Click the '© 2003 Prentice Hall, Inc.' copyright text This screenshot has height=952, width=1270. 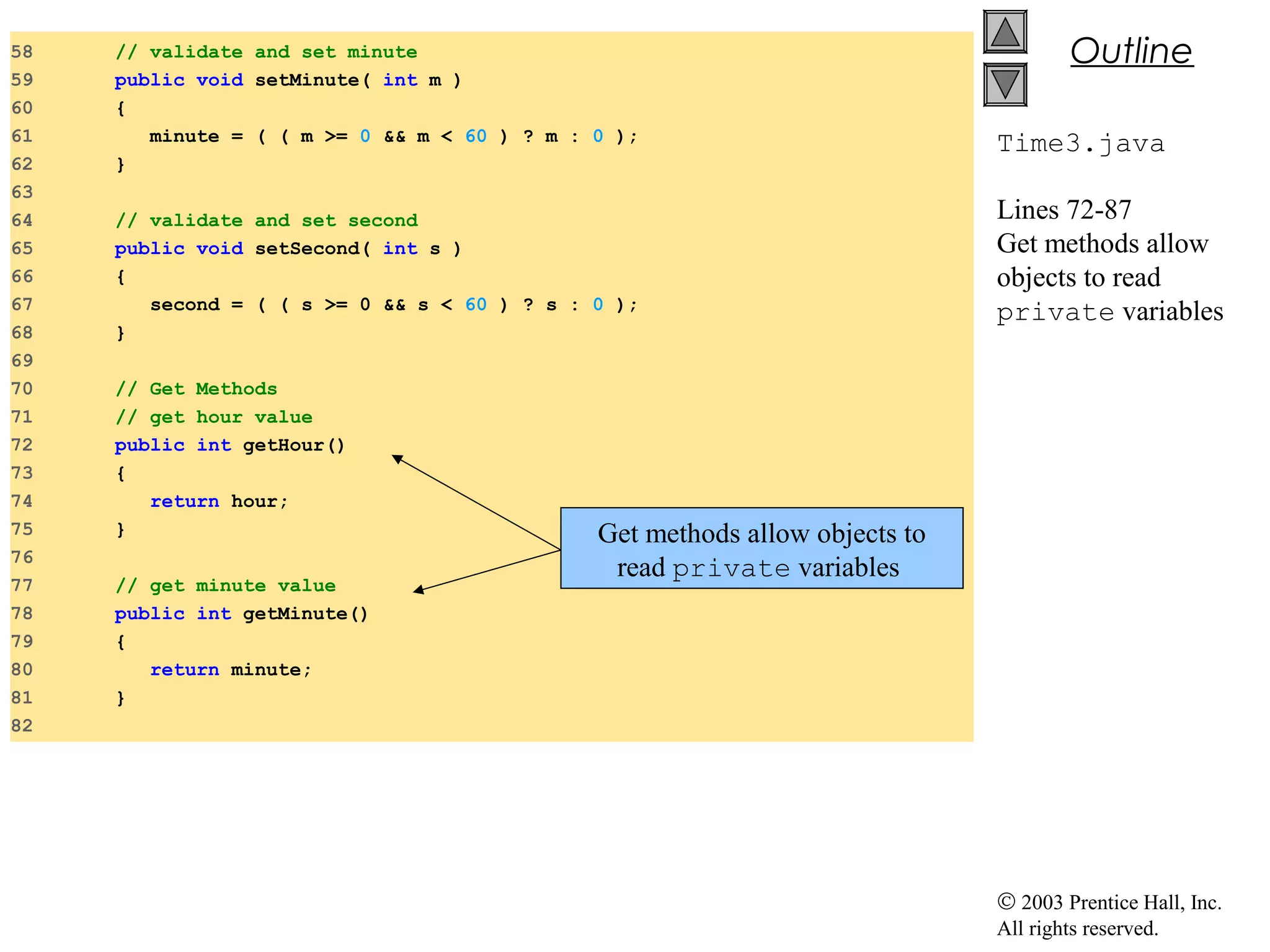click(1109, 902)
